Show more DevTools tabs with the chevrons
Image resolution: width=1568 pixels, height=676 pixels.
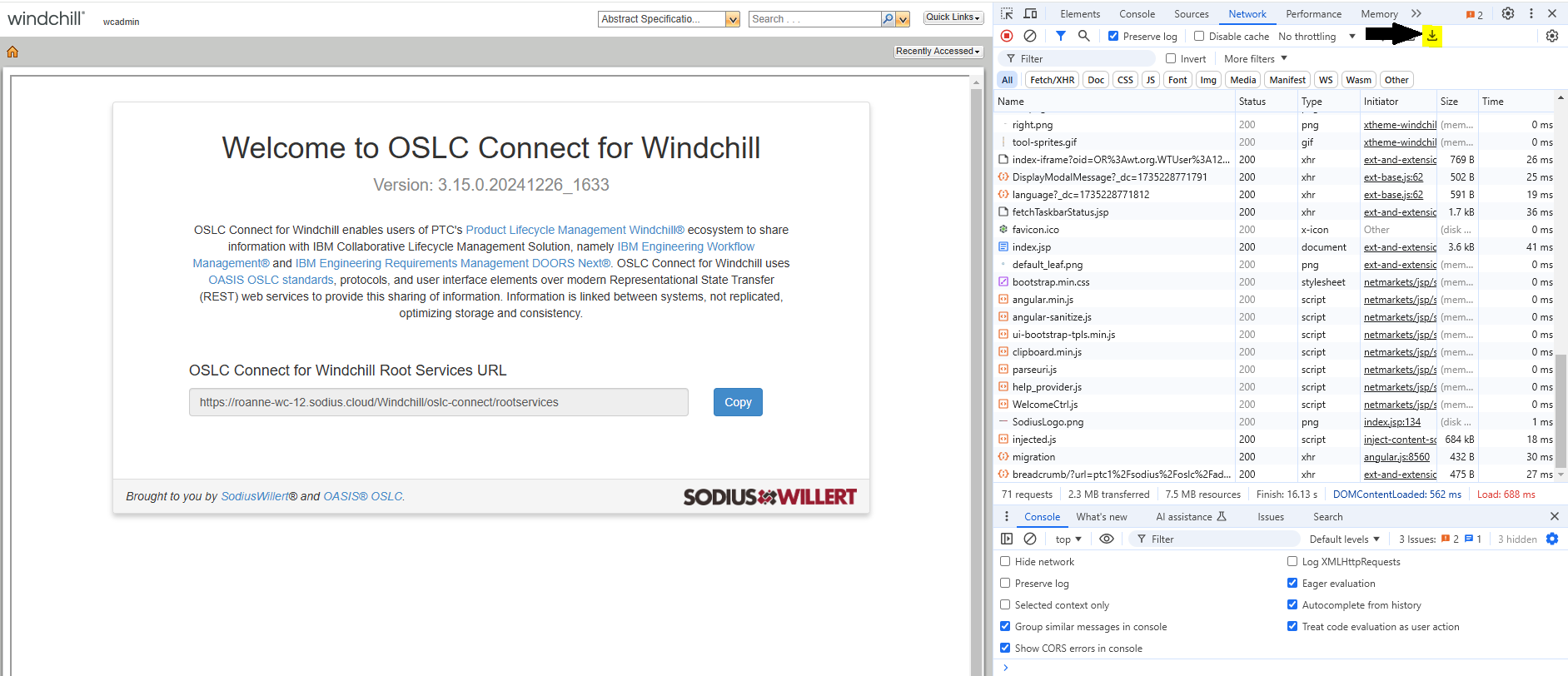pos(1416,13)
